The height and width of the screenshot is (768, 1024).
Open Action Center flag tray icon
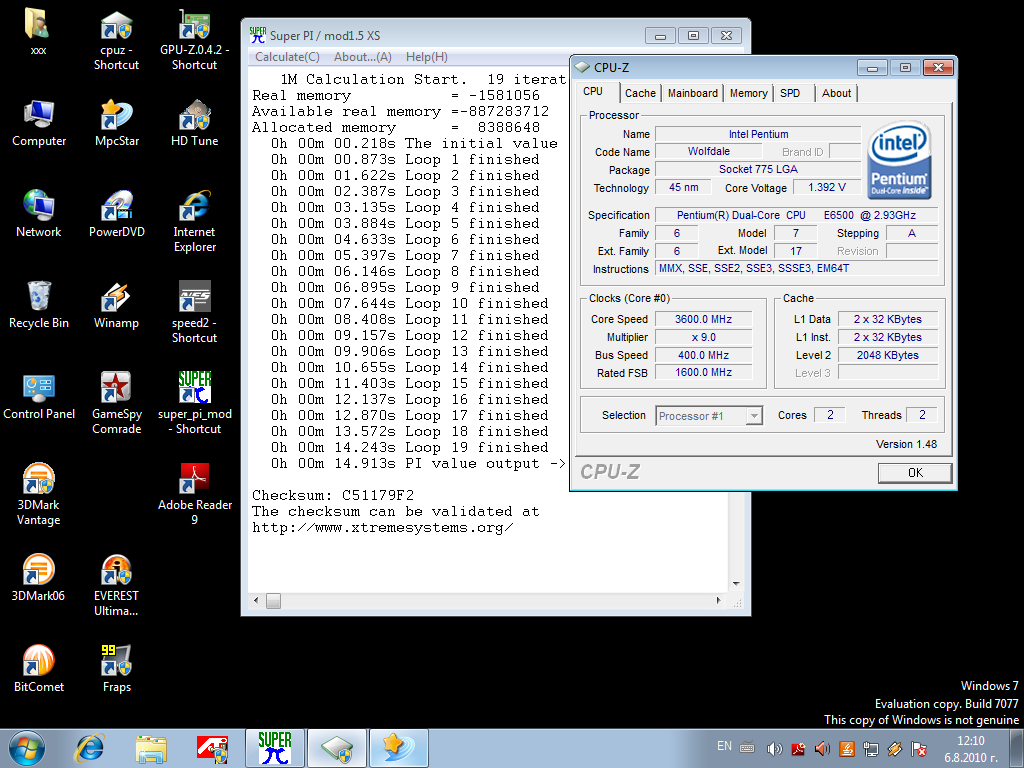point(918,748)
